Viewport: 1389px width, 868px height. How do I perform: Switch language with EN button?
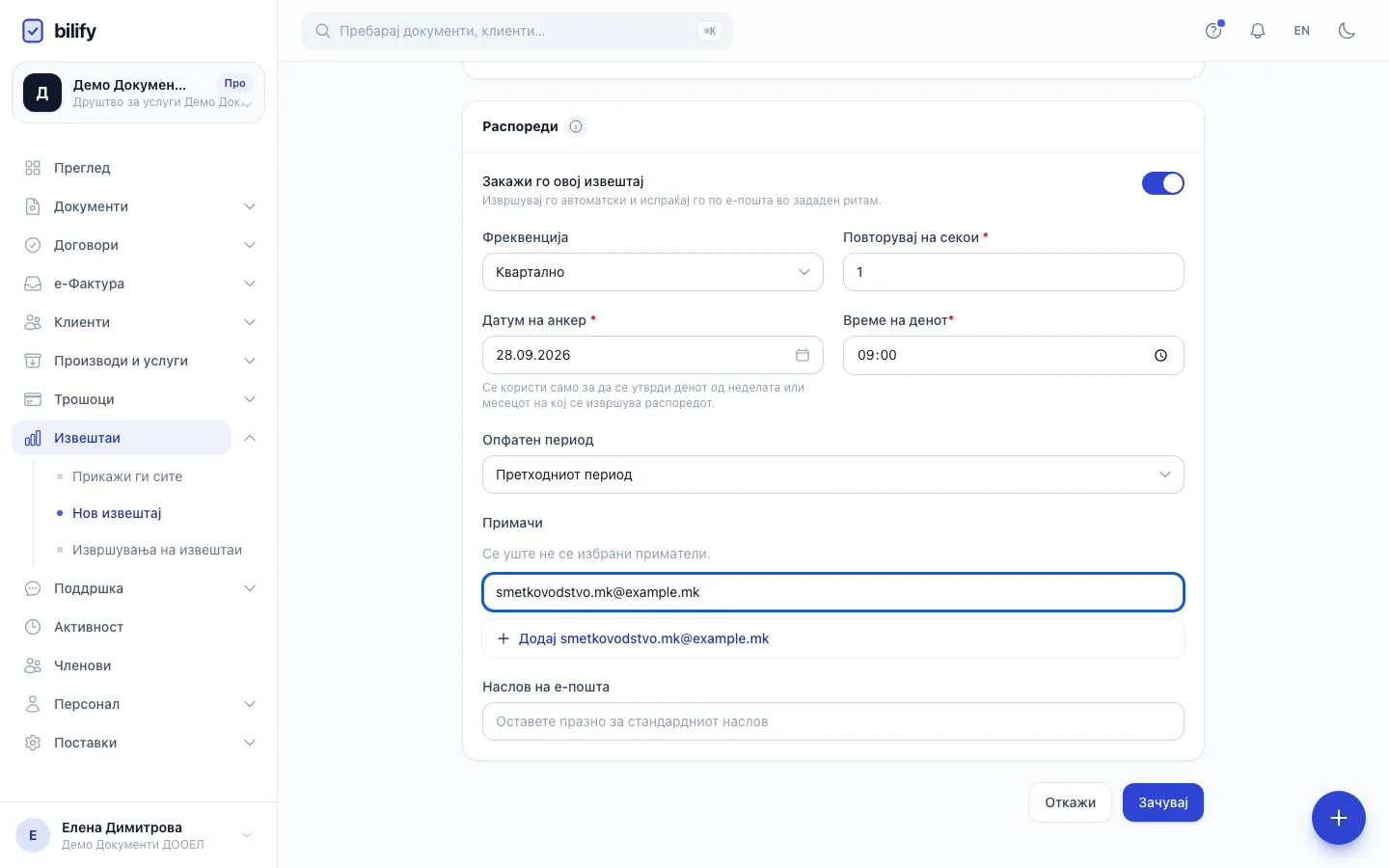tap(1301, 31)
